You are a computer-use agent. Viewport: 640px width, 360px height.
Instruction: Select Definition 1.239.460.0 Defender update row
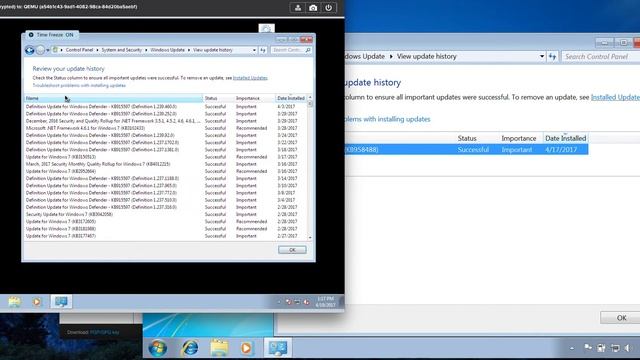coord(165,107)
